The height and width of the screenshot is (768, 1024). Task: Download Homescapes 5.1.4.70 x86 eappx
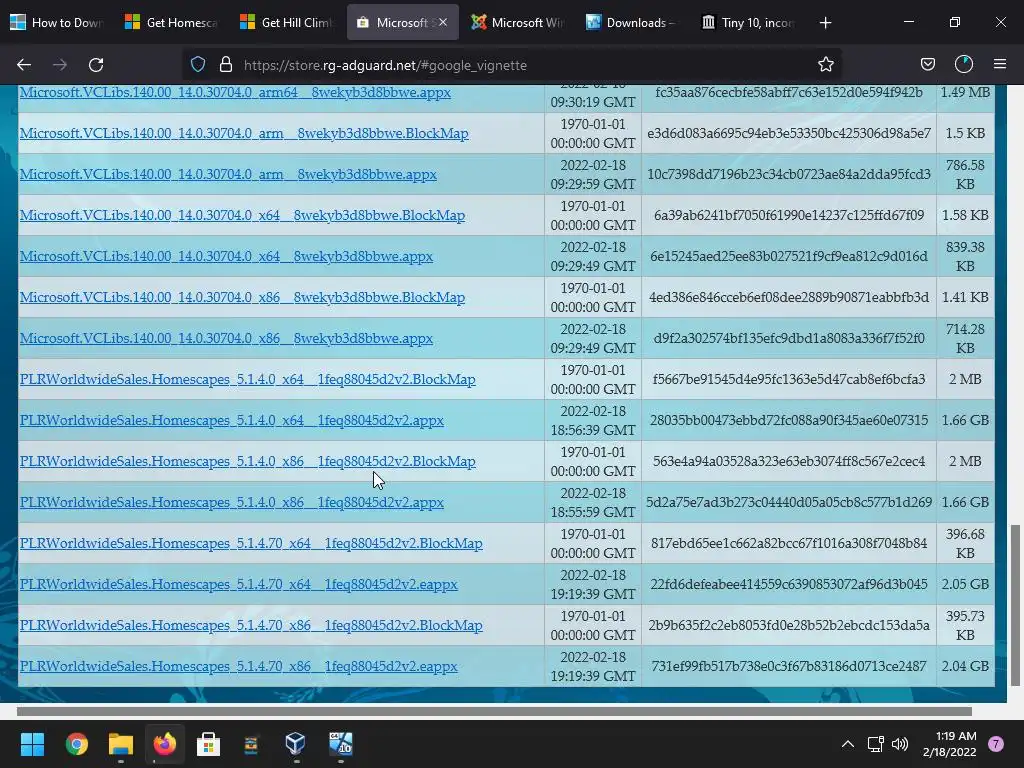point(238,667)
